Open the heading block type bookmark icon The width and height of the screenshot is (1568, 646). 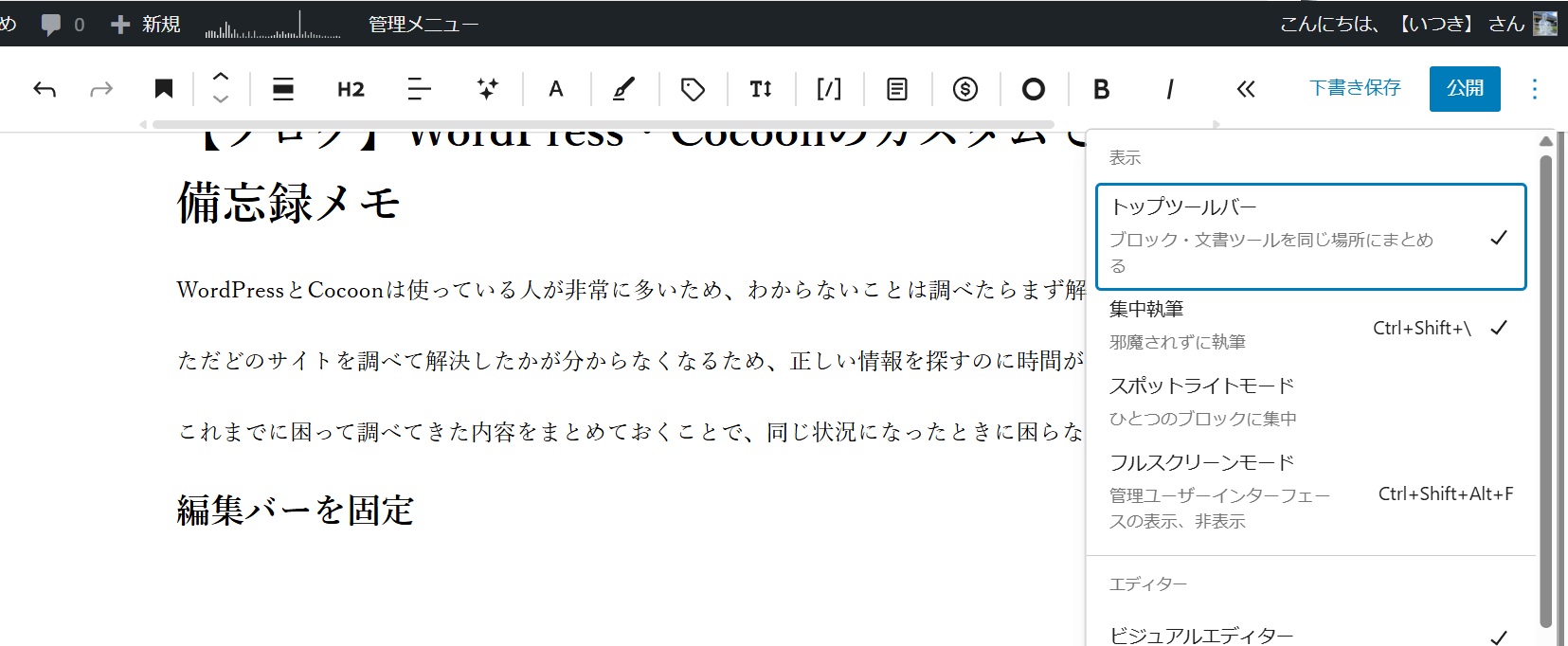(x=164, y=89)
